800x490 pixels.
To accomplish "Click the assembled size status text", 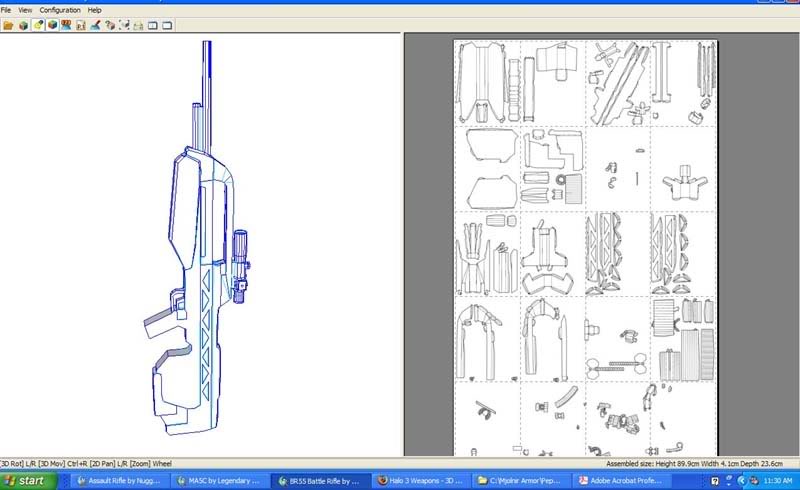I will [694, 463].
